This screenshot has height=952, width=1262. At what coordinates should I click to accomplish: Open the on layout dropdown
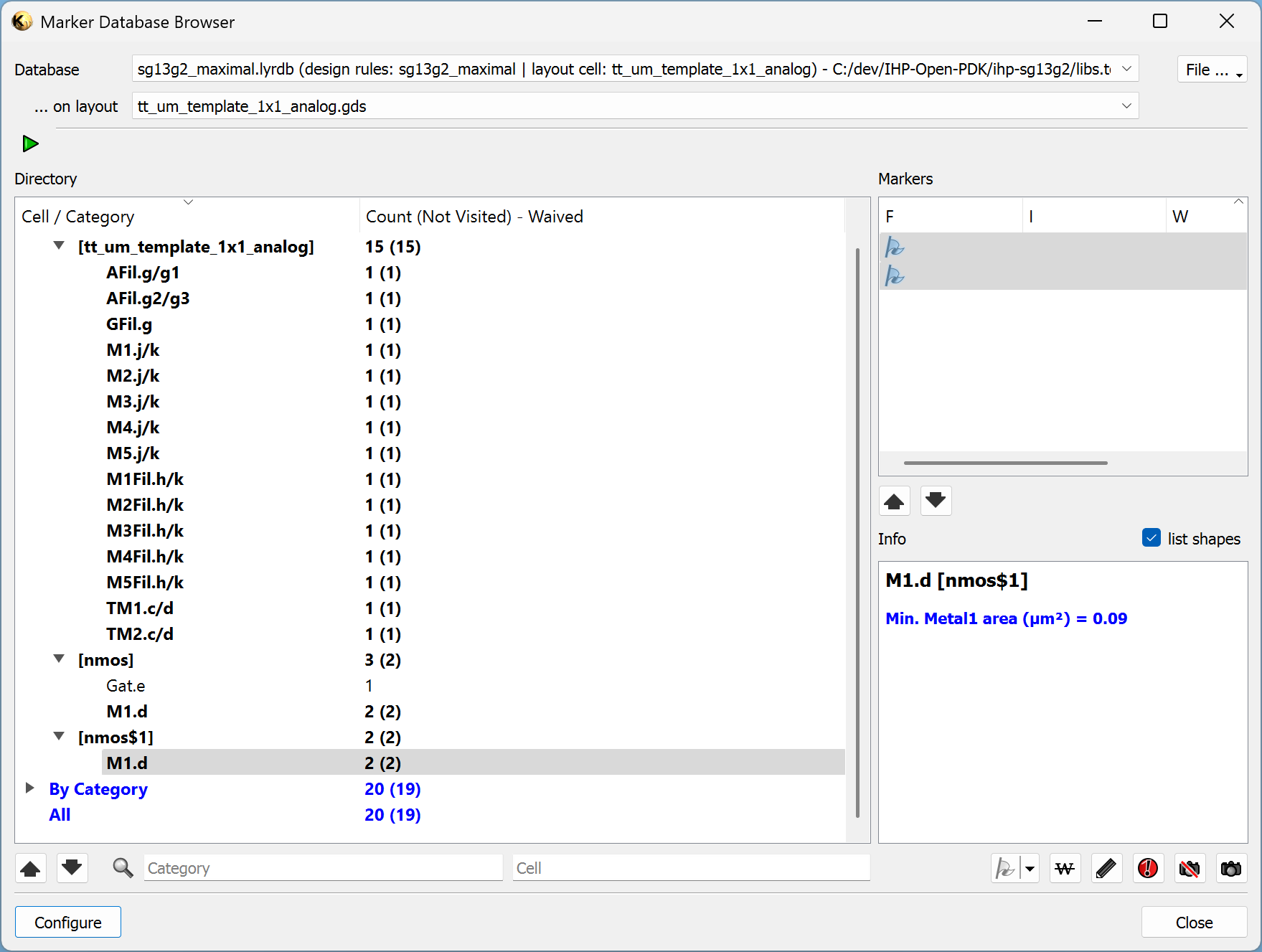(x=635, y=106)
